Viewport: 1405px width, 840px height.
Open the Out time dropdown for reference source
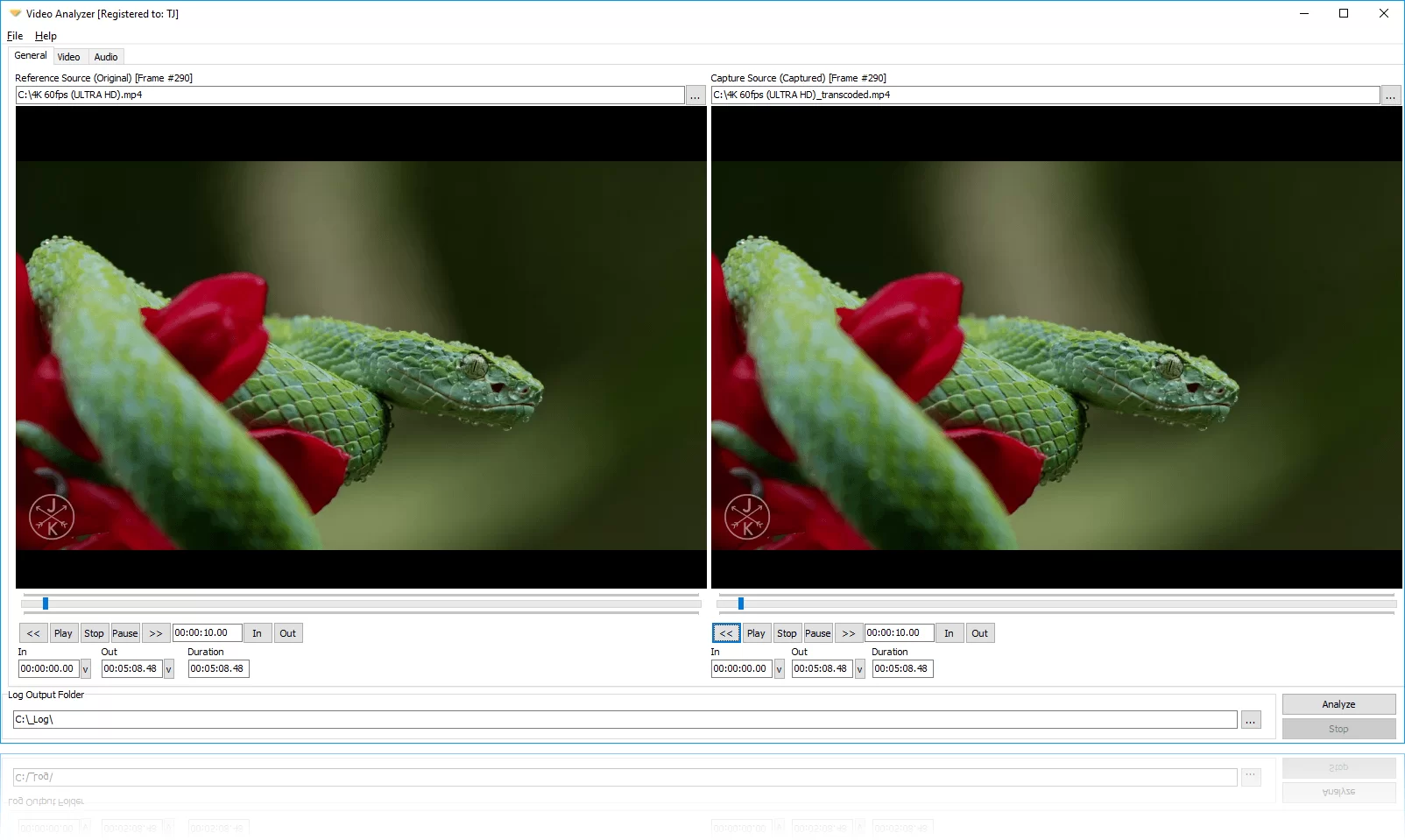pyautogui.click(x=167, y=668)
